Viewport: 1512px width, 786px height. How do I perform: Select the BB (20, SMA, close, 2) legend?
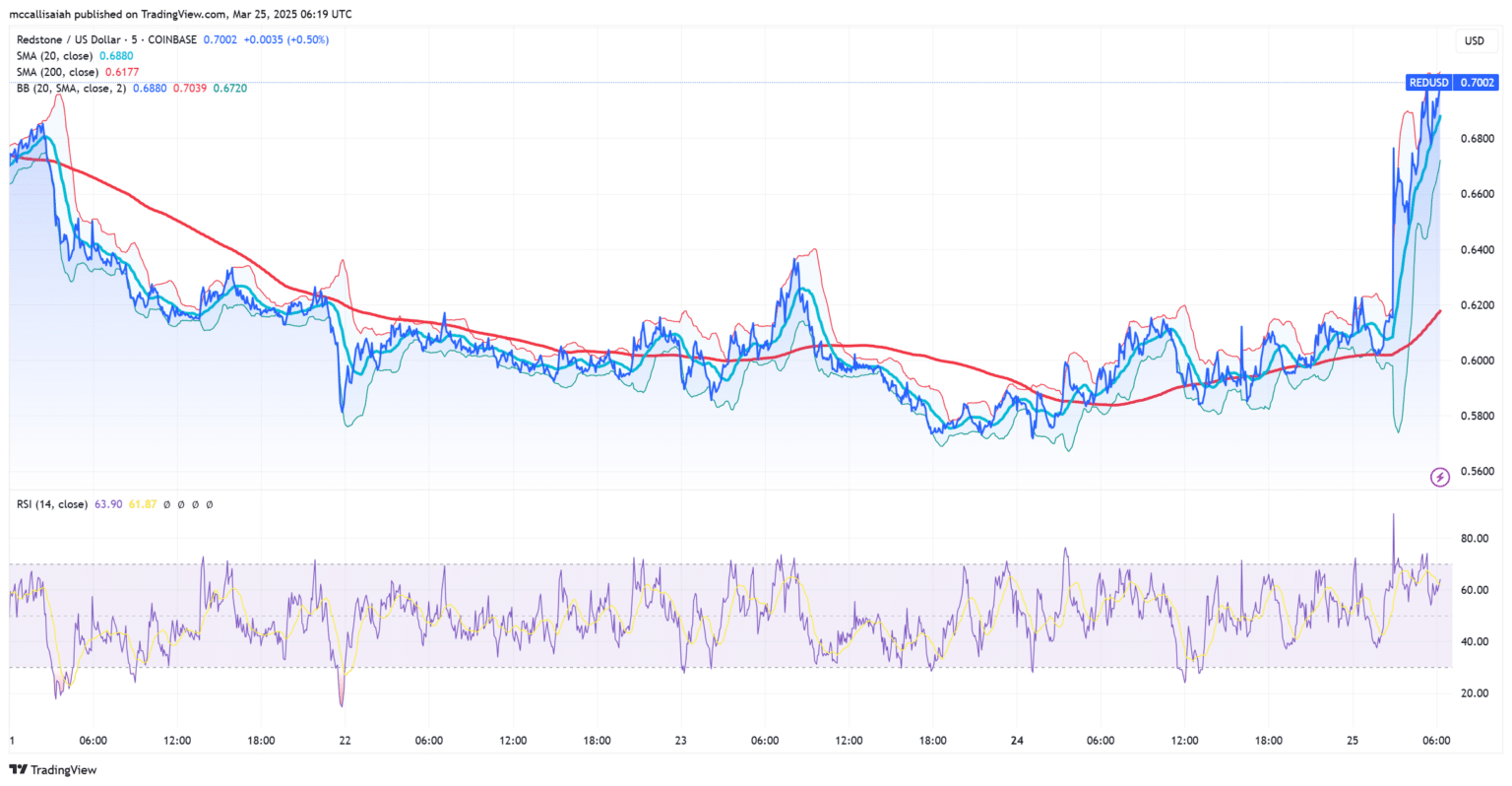71,89
